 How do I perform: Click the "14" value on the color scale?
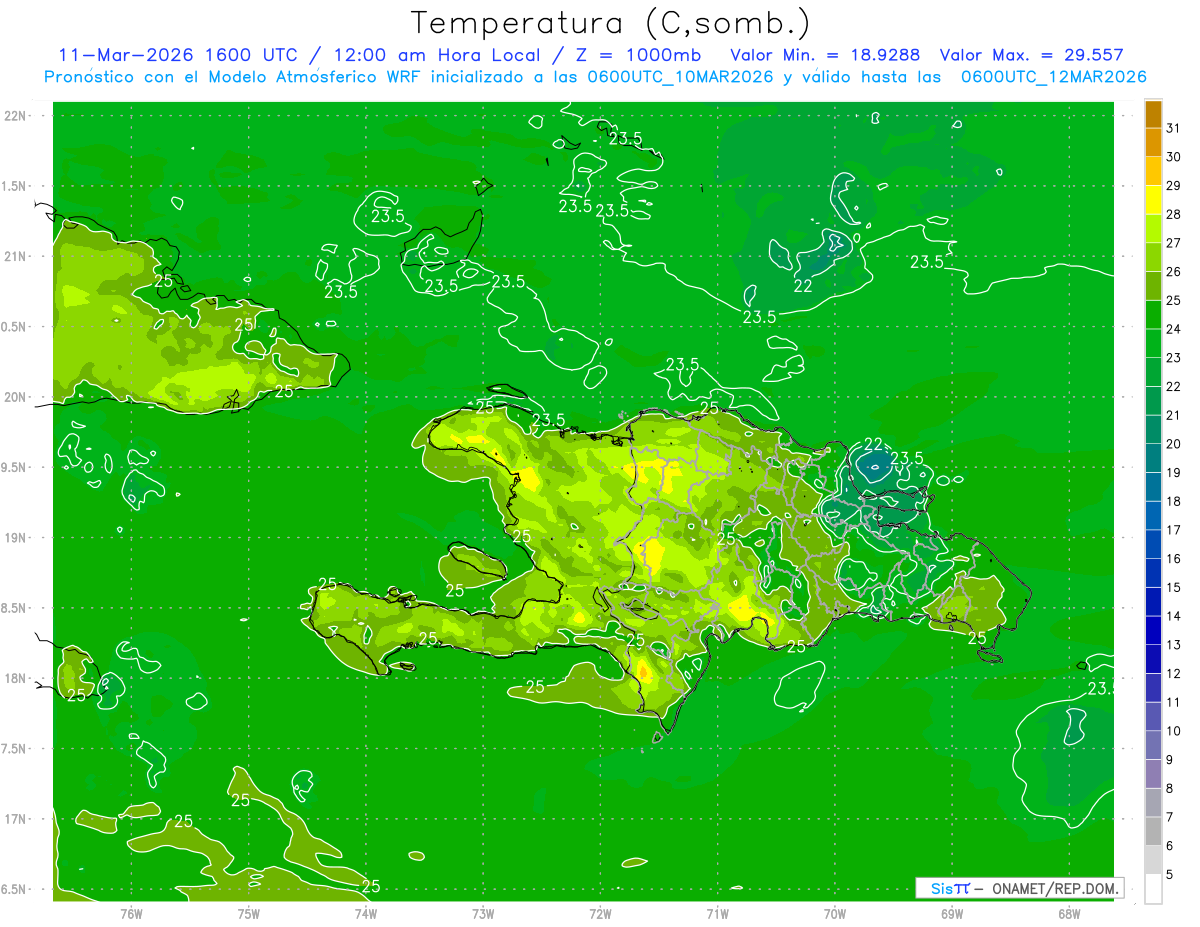[1174, 616]
